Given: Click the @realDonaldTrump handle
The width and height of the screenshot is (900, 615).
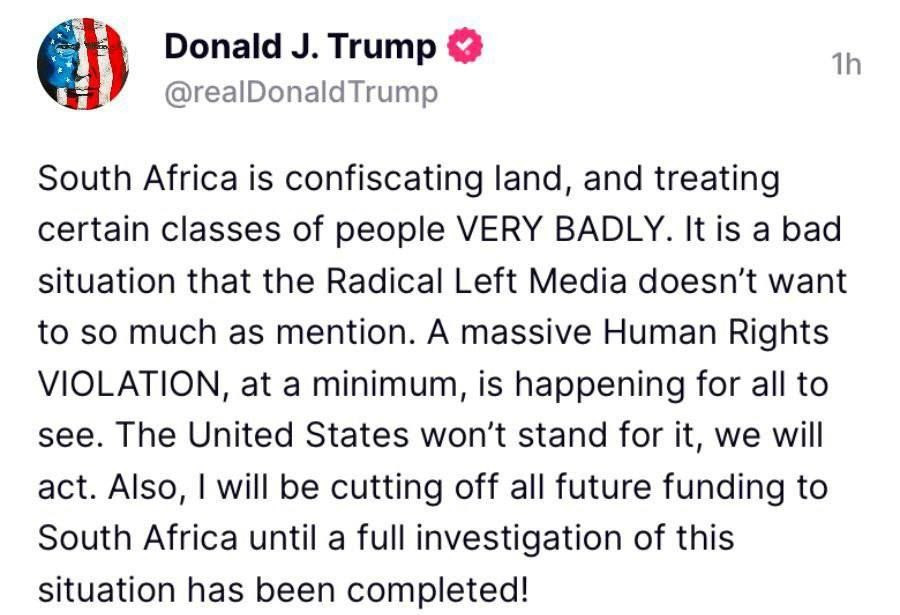Looking at the screenshot, I should click(301, 92).
